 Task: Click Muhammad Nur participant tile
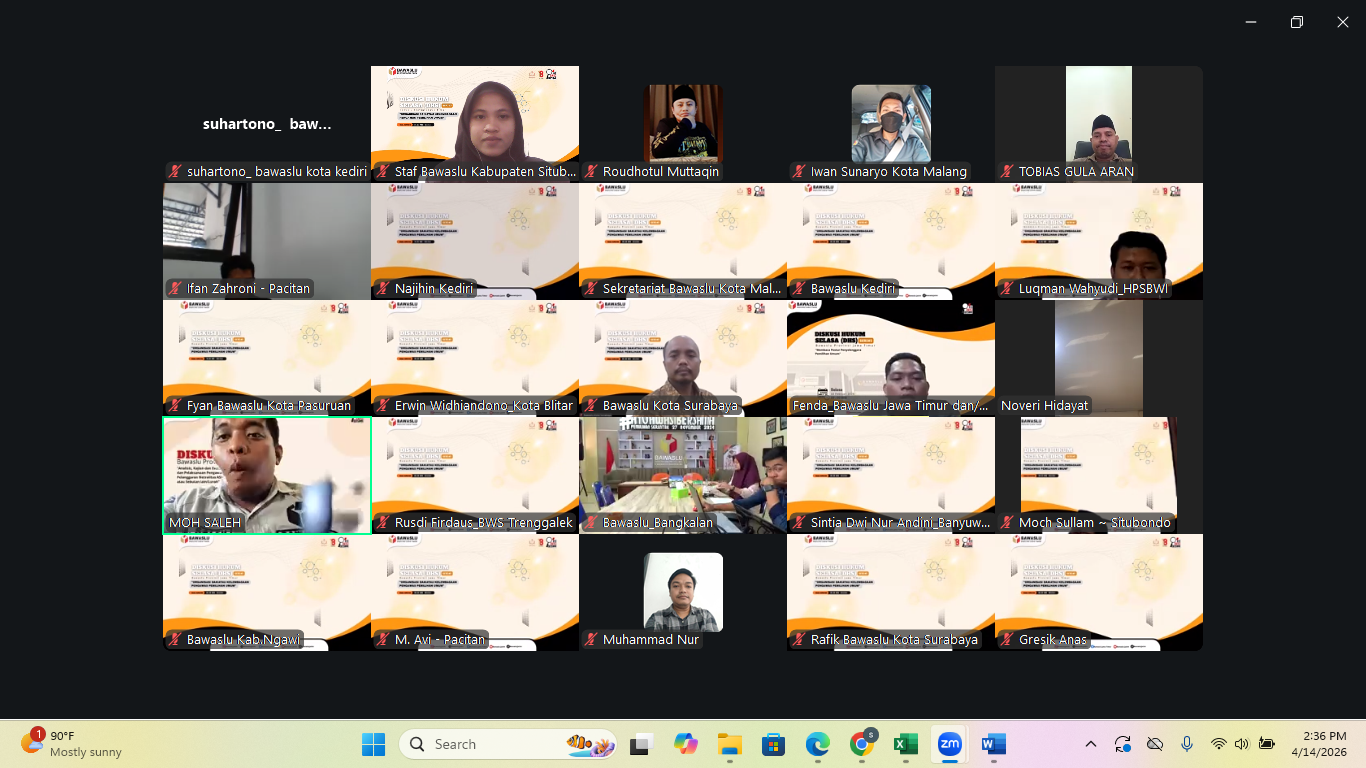(x=683, y=592)
